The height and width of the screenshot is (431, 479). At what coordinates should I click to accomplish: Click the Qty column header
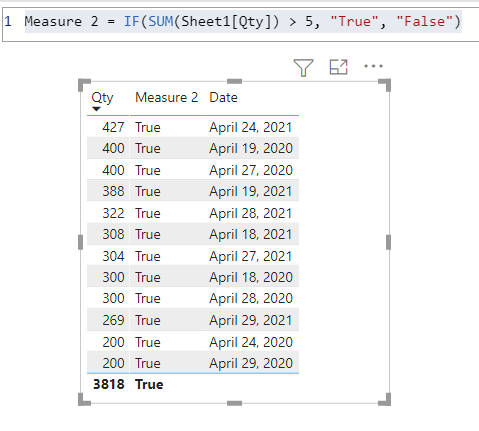102,98
